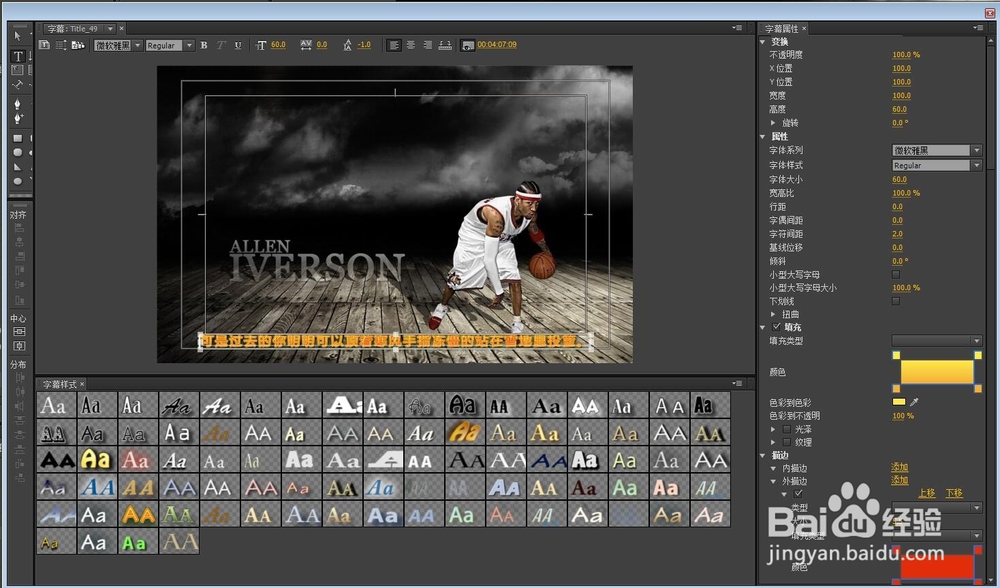Open the 字幕样式 panel menu
1000x588 pixels.
coord(738,383)
